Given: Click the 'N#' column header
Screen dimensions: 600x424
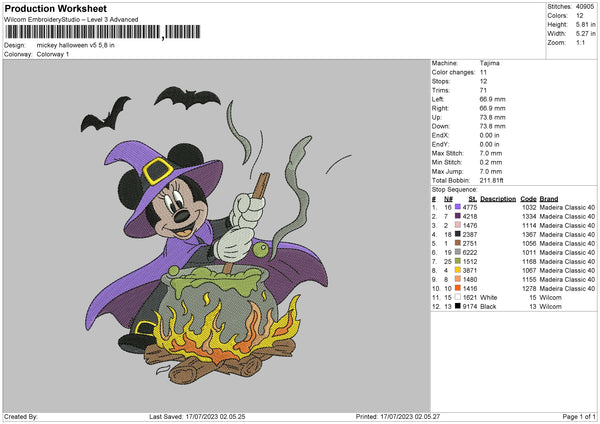Looking at the screenshot, I should [x=448, y=199].
